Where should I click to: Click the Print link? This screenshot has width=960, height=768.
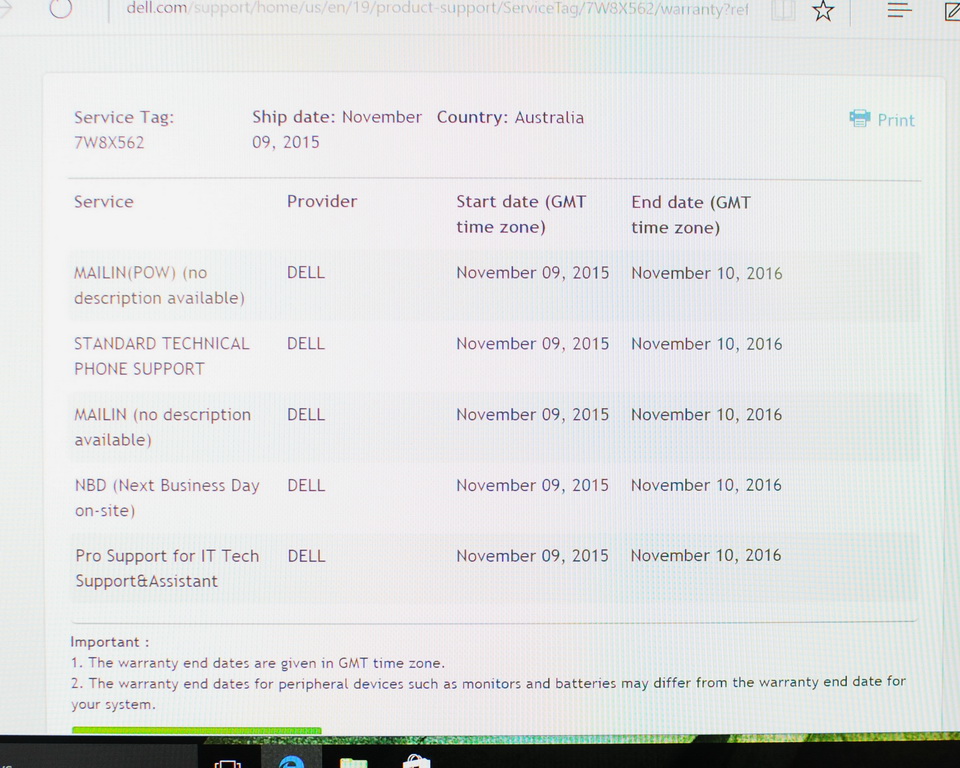pyautogui.click(x=896, y=120)
